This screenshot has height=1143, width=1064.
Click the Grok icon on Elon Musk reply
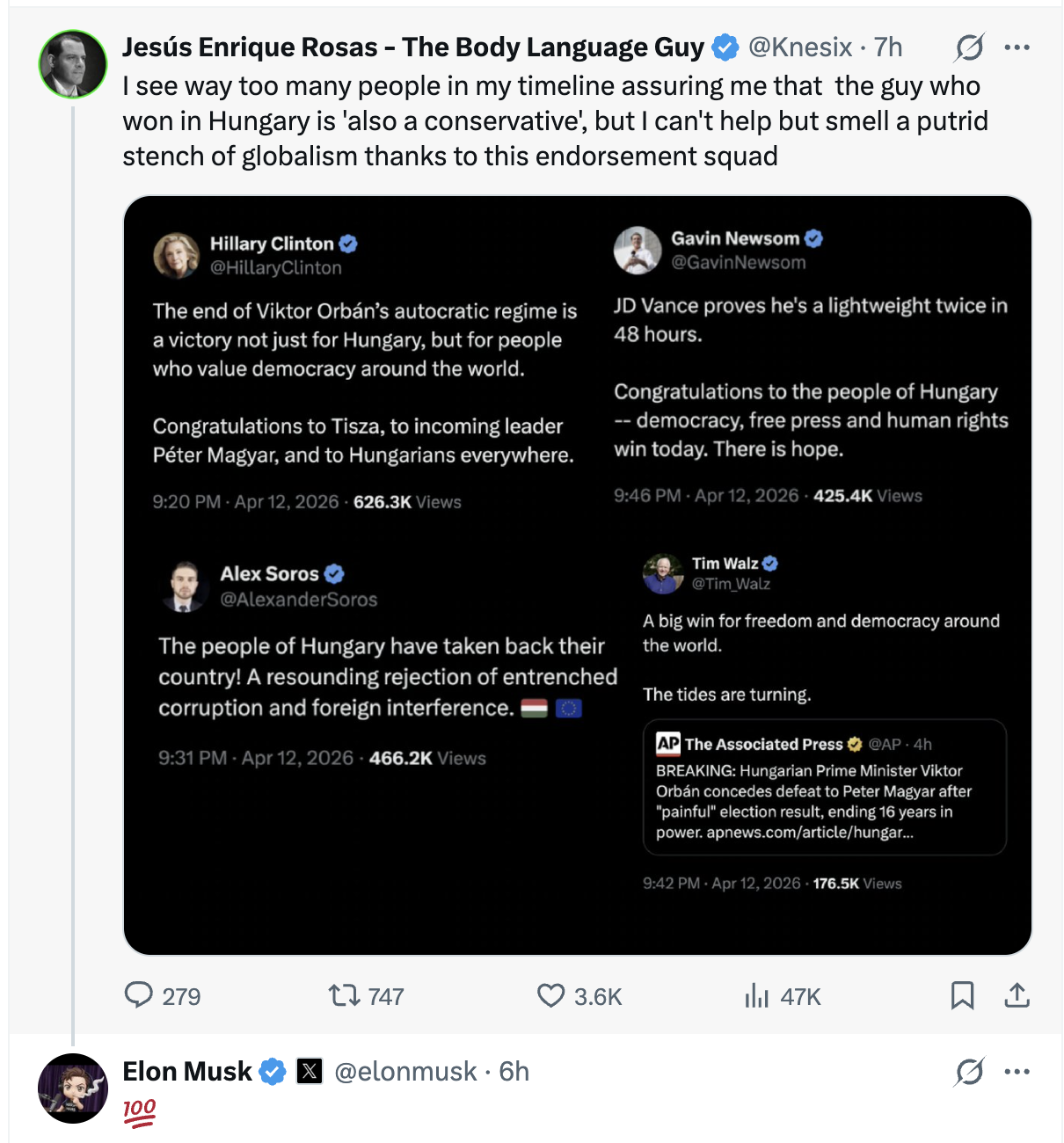coord(969,1072)
